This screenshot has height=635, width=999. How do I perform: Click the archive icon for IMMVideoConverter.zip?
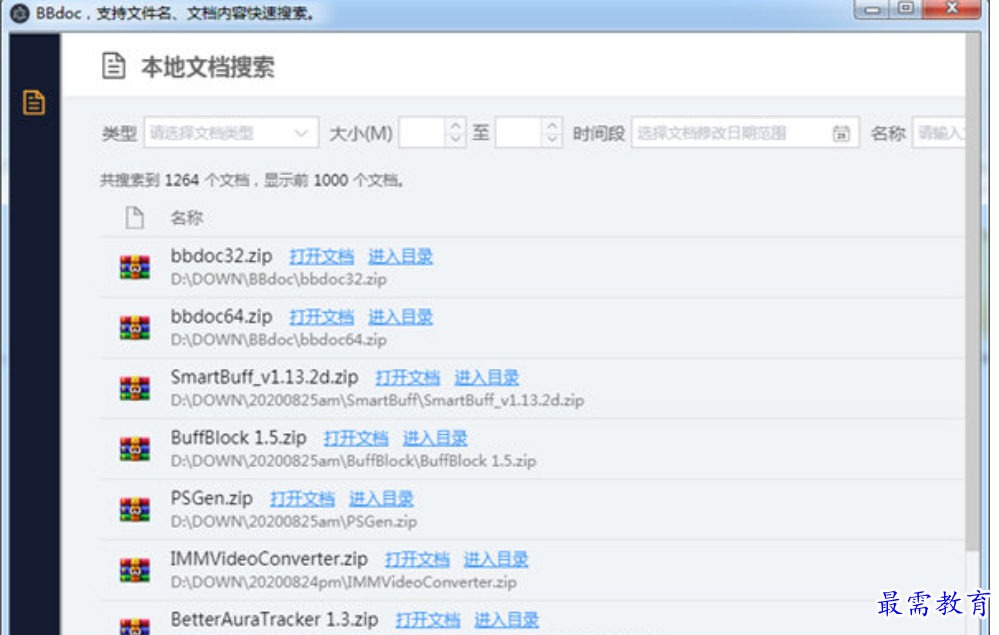[134, 569]
